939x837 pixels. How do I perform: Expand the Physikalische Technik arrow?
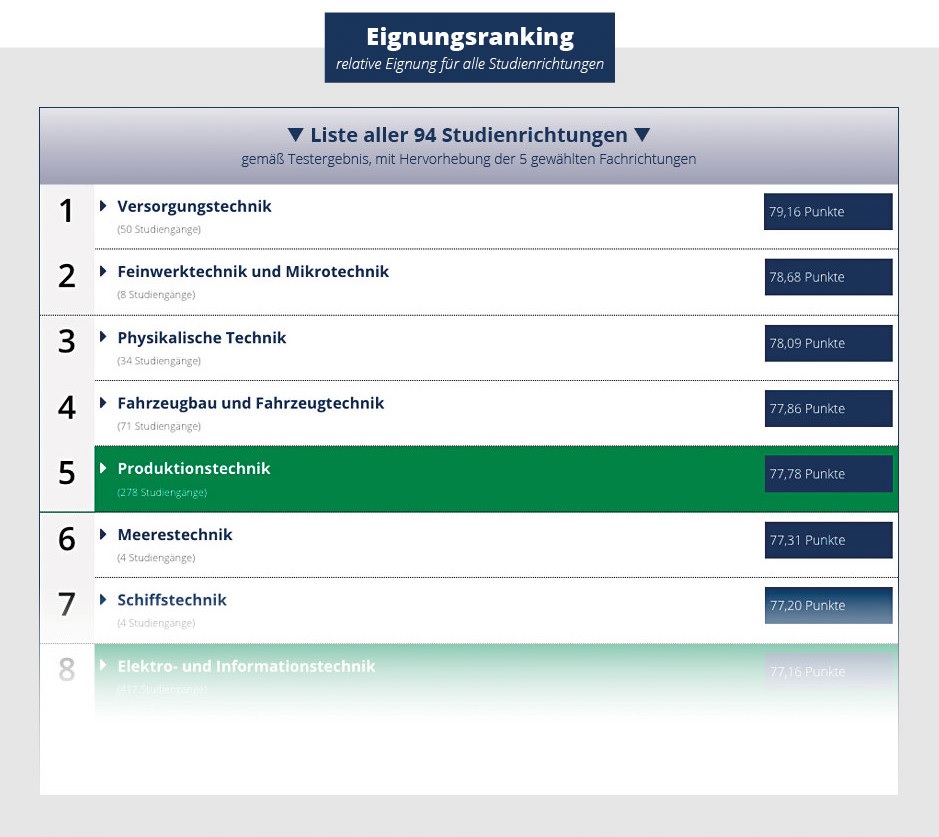point(103,337)
